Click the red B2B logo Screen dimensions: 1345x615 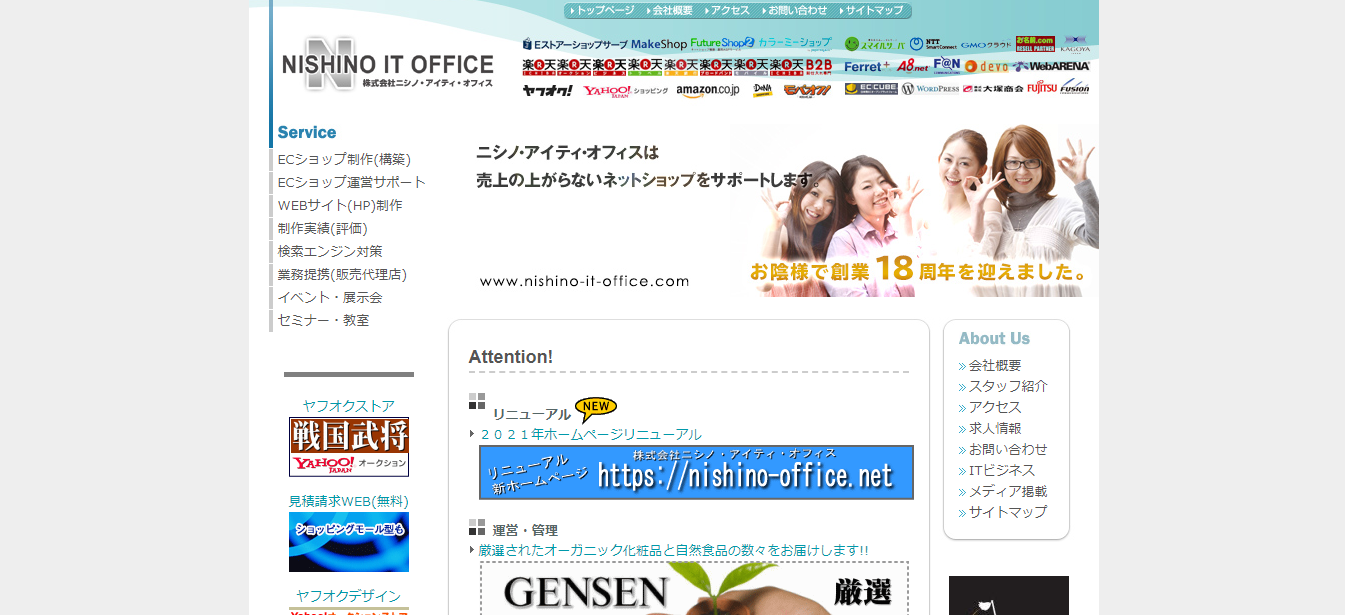tap(818, 66)
